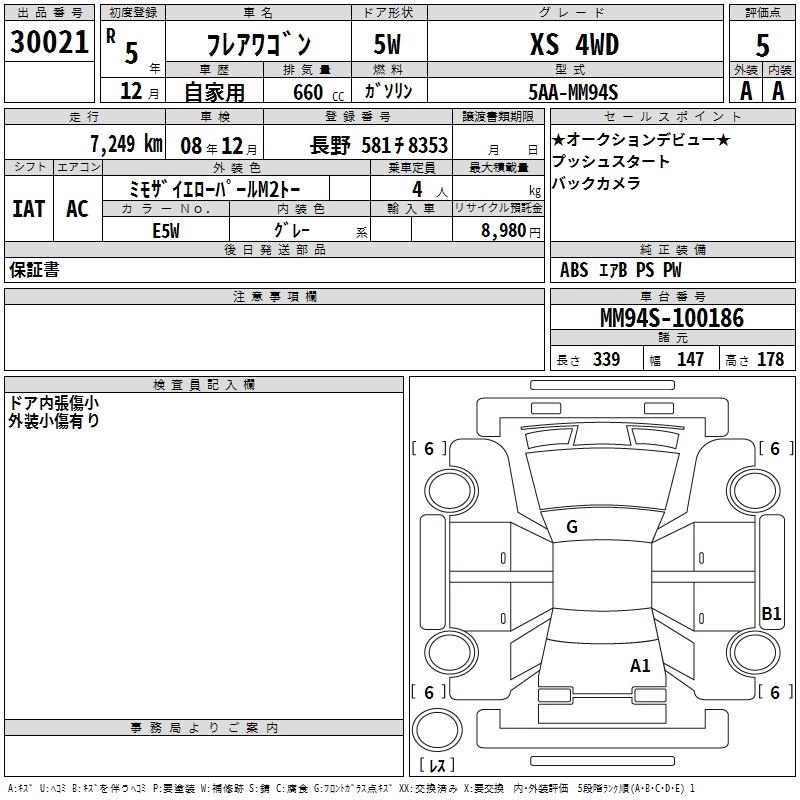Click length value 339
Viewport: 800px width, 800px height.
tap(607, 359)
